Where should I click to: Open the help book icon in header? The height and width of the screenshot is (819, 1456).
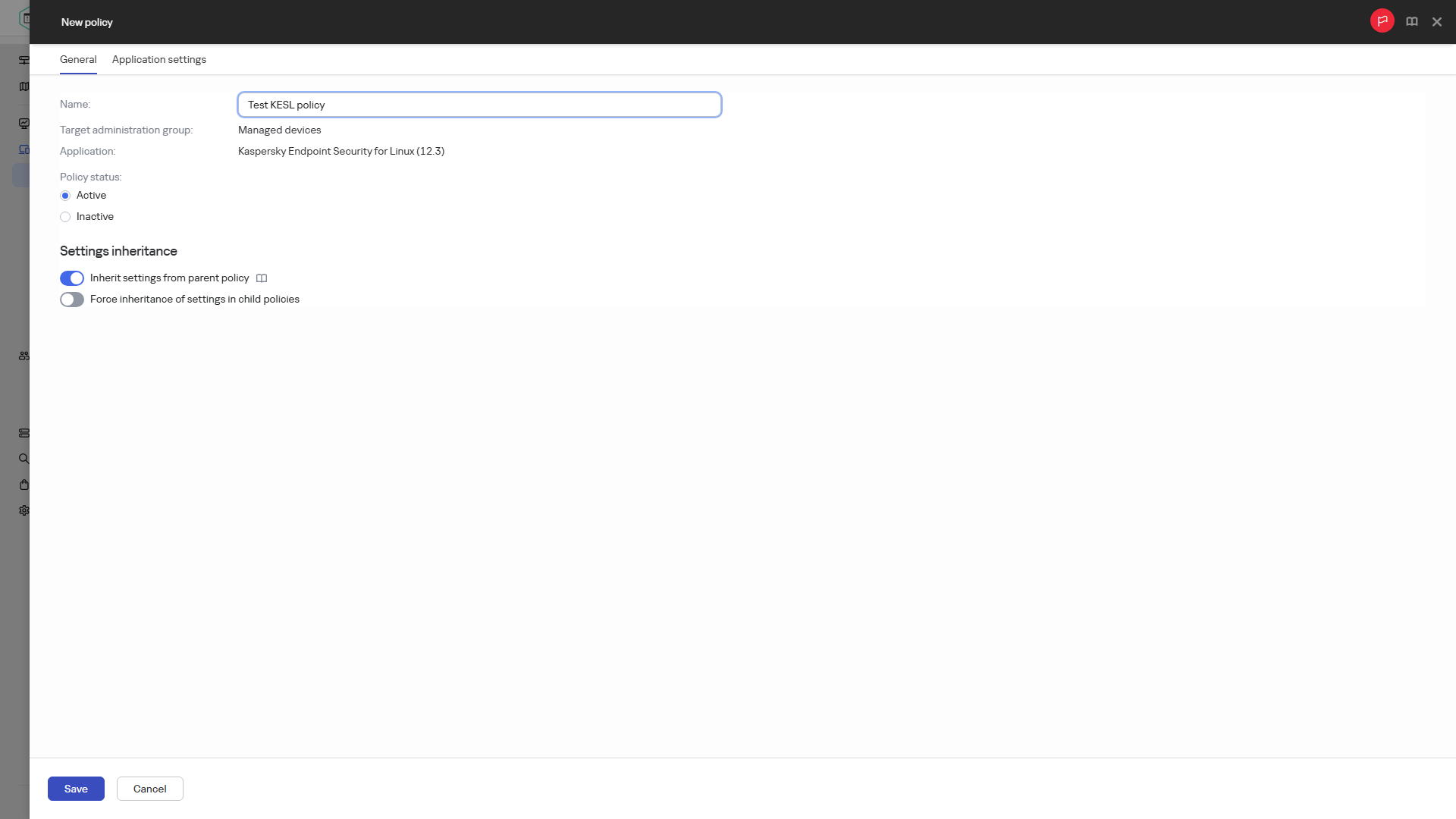coord(1412,22)
